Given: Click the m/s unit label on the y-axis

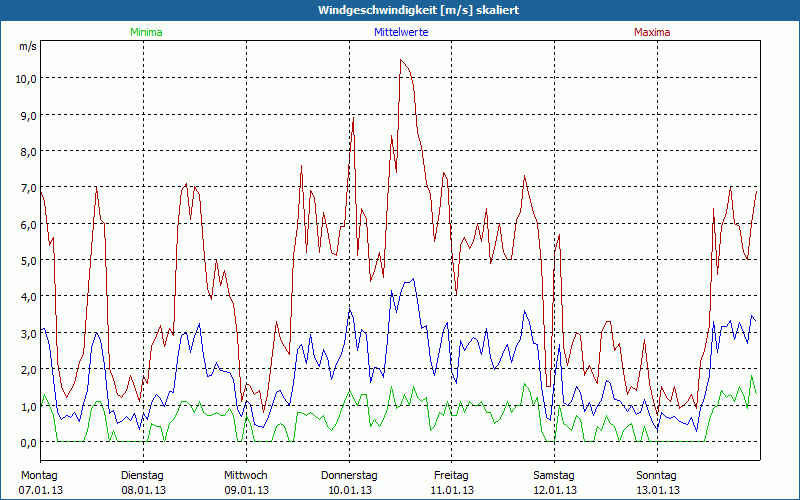Looking at the screenshot, I should tap(26, 46).
